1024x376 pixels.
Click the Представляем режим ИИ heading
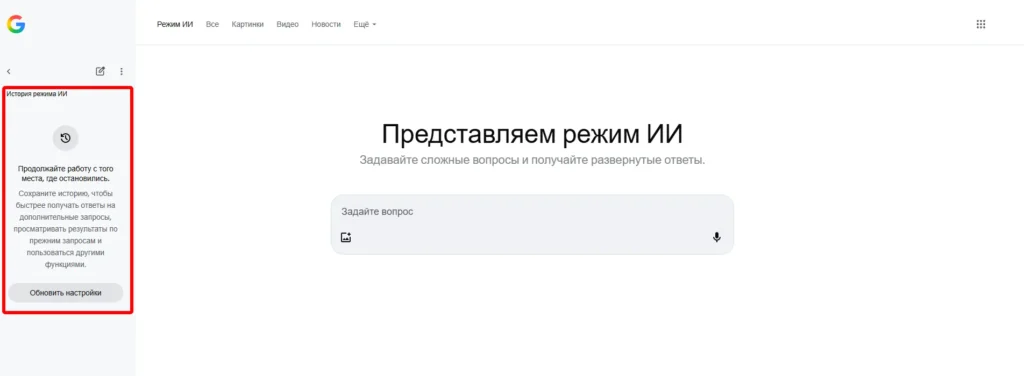pyautogui.click(x=532, y=134)
